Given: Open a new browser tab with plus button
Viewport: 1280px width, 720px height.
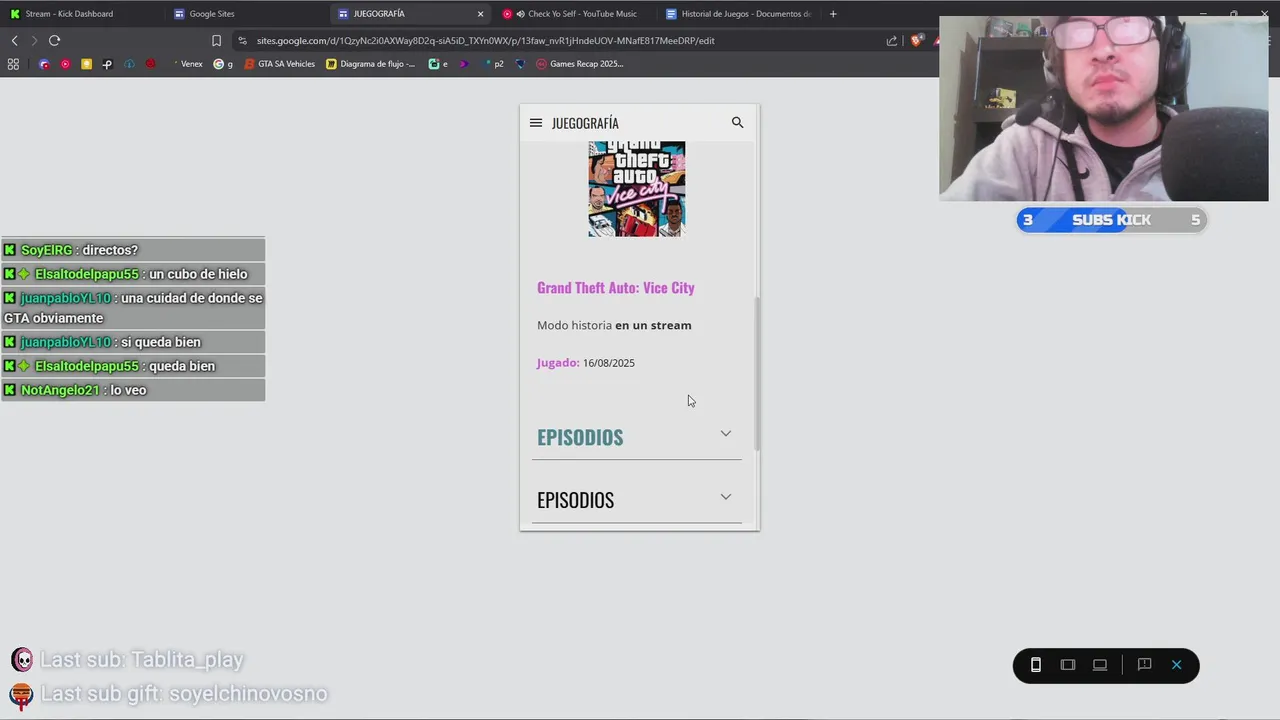Looking at the screenshot, I should (833, 14).
